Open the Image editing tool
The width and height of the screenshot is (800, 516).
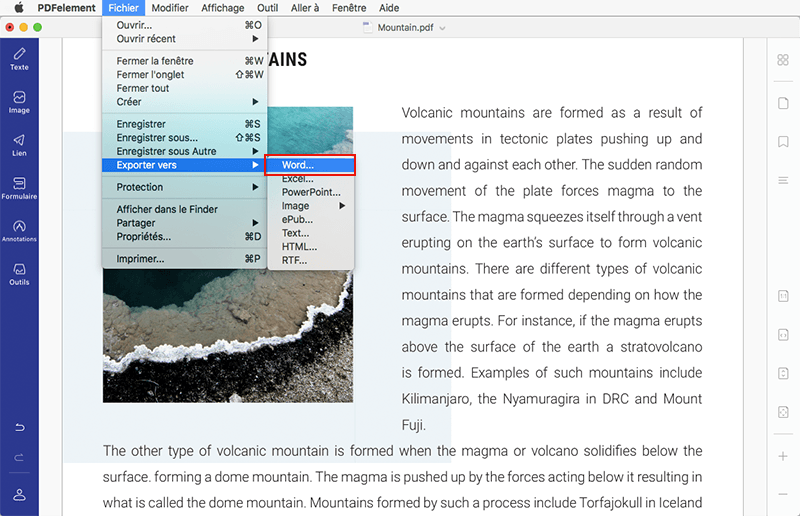(19, 102)
